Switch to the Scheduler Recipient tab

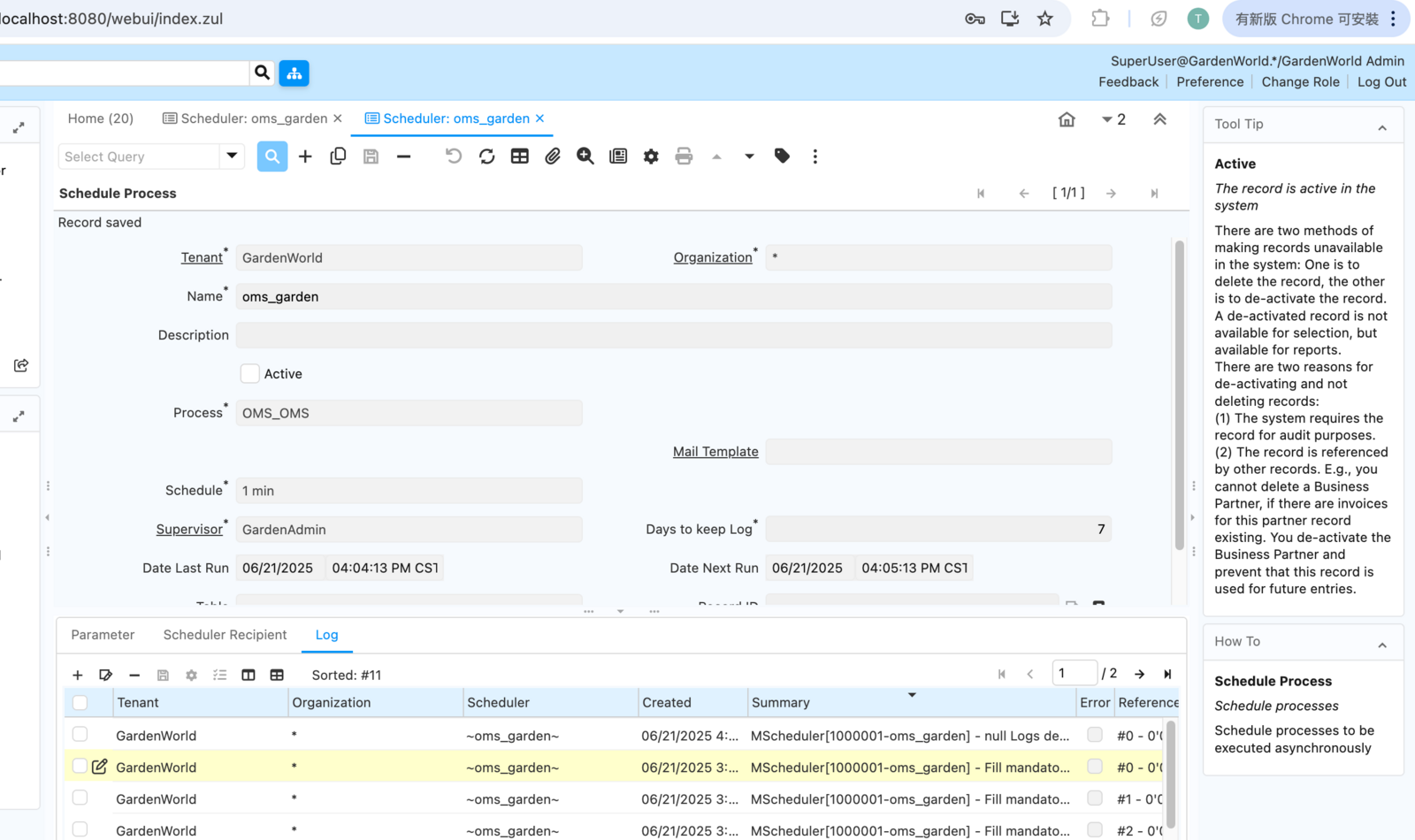pos(225,635)
